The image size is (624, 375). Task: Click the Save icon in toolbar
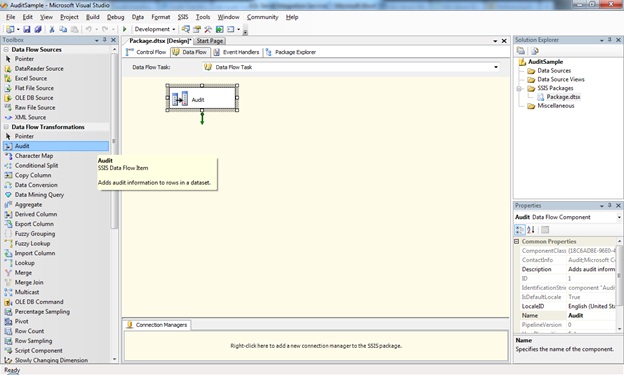[x=27, y=29]
